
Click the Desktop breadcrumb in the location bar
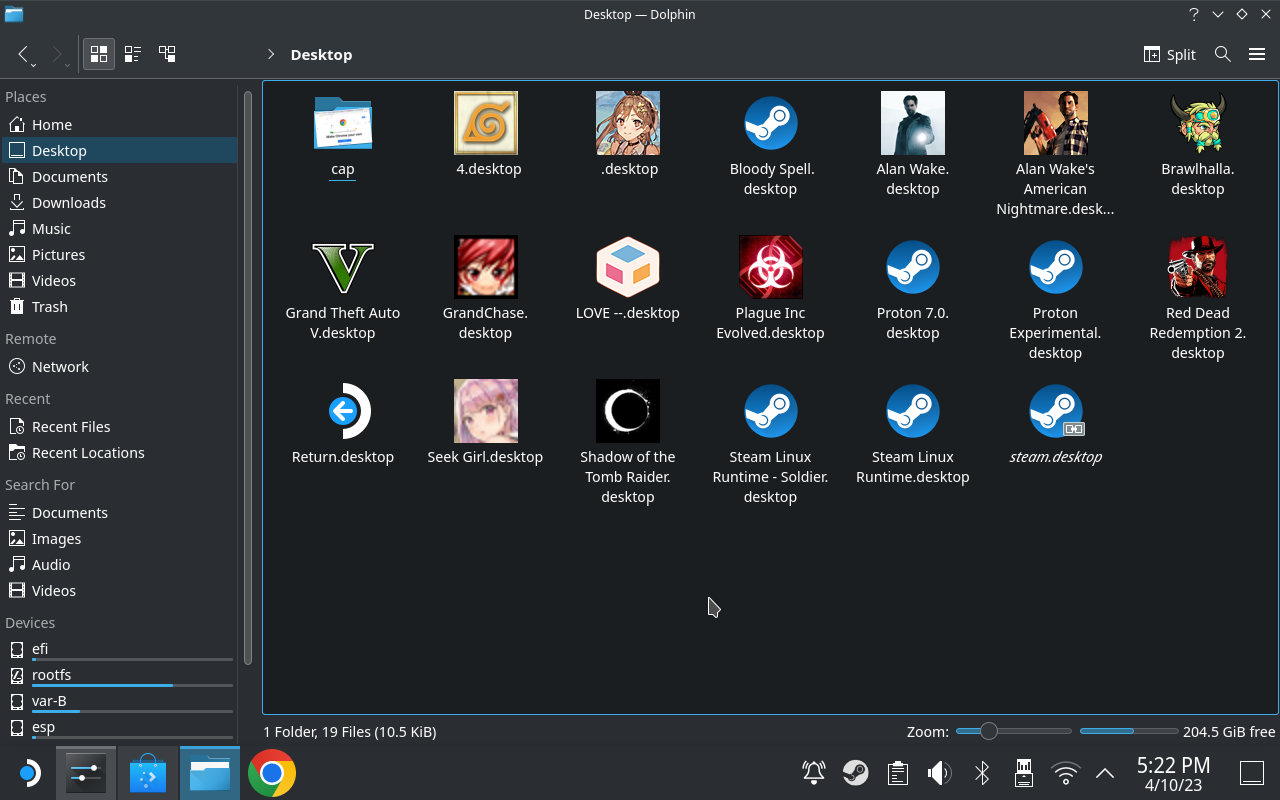click(321, 54)
